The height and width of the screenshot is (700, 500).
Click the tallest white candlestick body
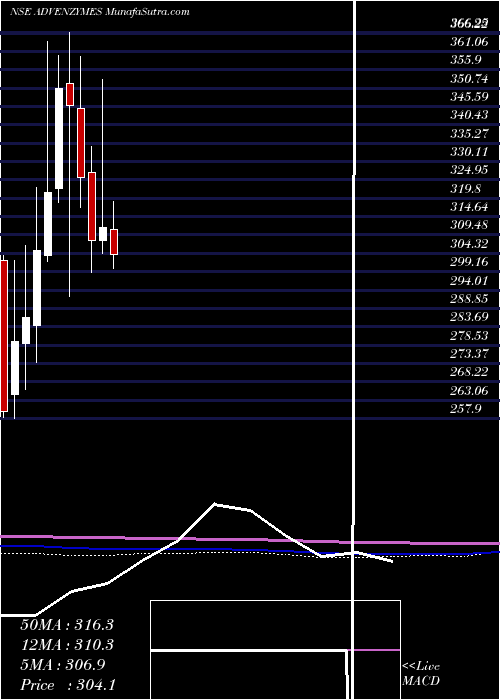click(x=59, y=138)
